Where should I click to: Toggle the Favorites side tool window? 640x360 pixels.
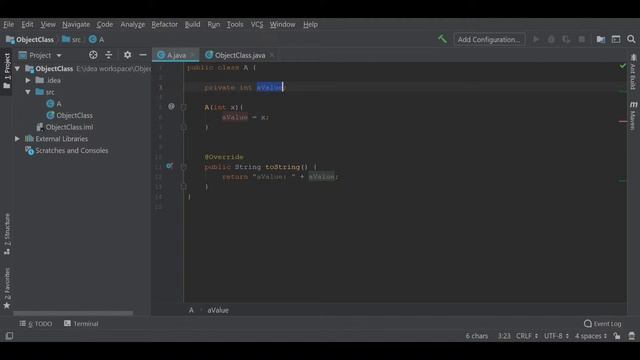pos(7,288)
